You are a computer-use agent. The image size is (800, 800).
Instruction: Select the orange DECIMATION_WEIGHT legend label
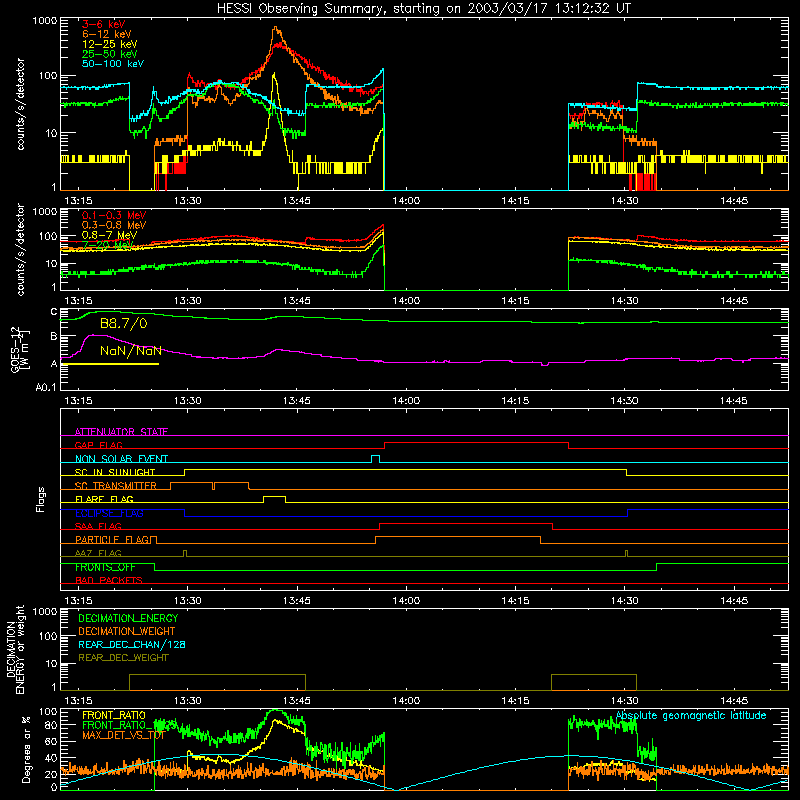coord(127,631)
